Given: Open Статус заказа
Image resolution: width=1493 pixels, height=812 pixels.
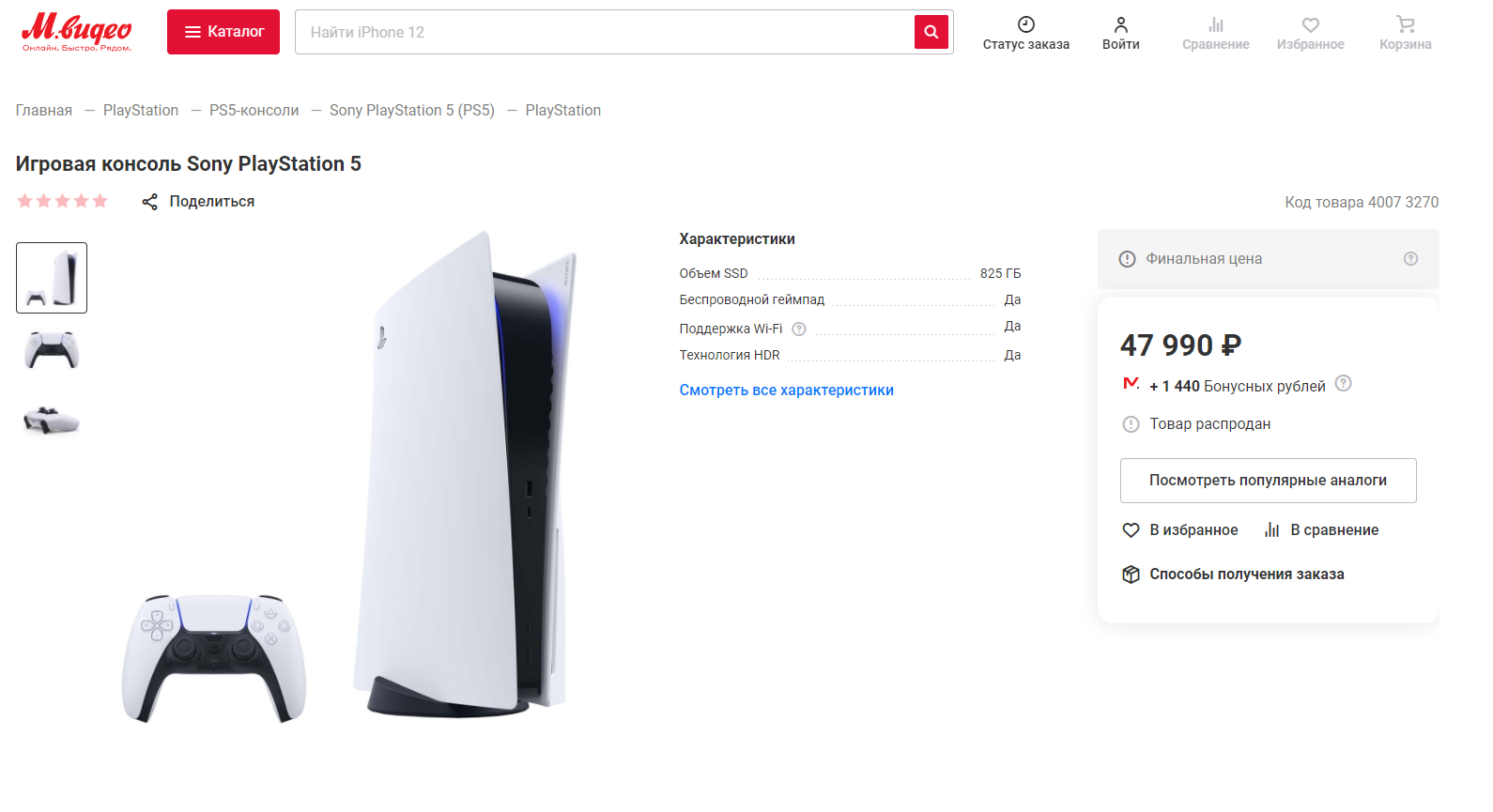Looking at the screenshot, I should pyautogui.click(x=1026, y=33).
